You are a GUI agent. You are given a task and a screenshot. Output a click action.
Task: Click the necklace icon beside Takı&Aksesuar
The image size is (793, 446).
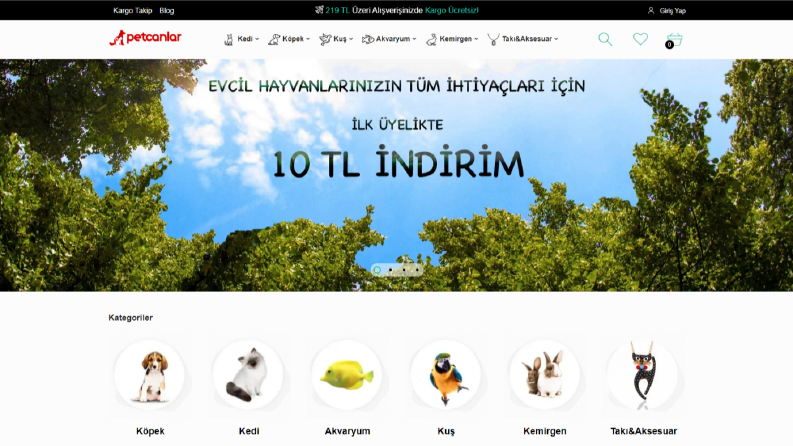point(493,39)
